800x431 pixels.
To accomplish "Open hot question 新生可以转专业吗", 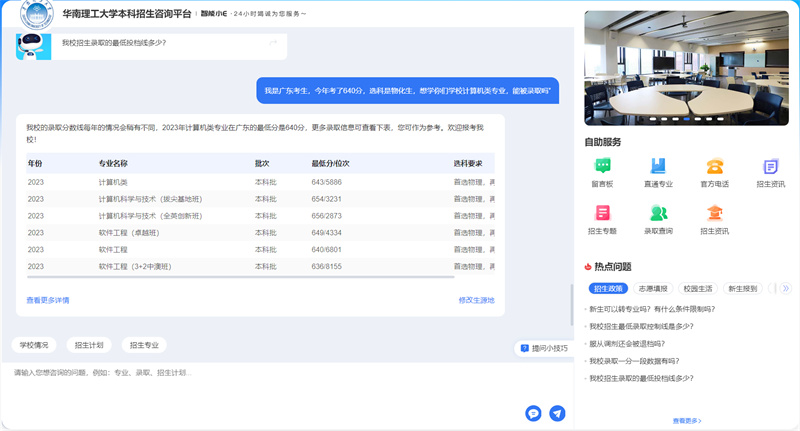I will [652, 309].
